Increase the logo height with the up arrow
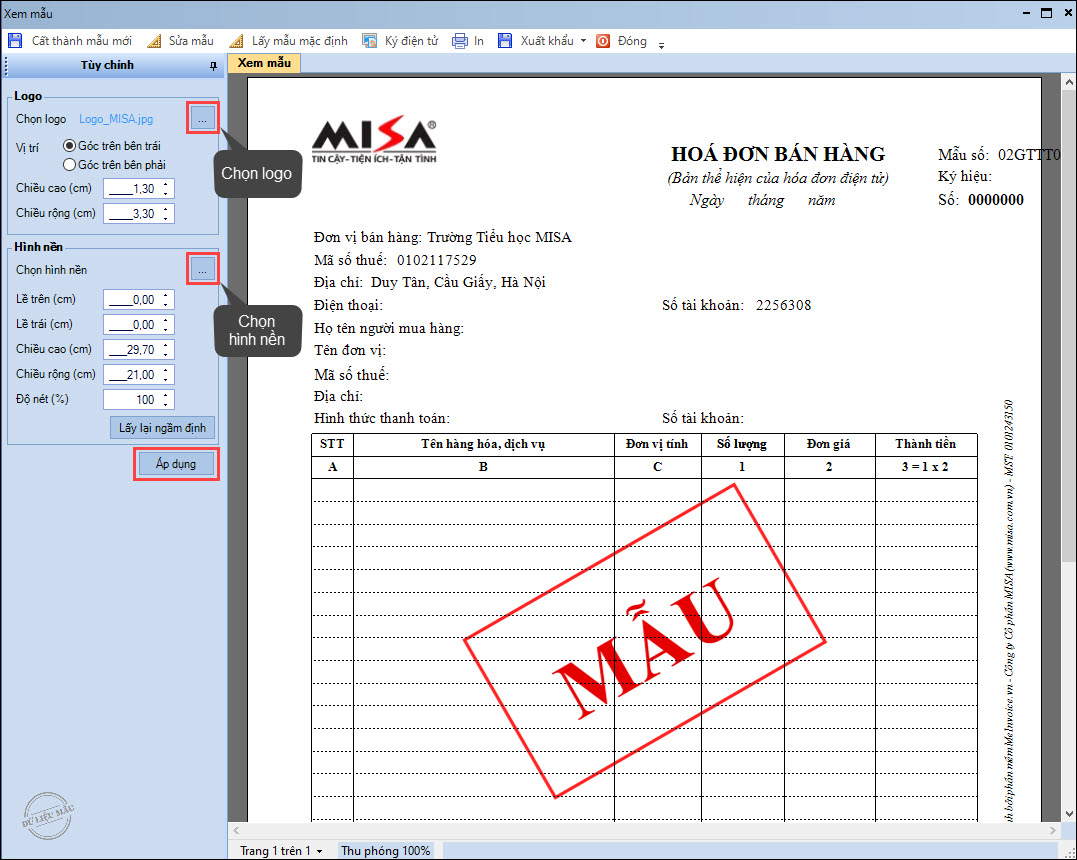 coord(166,184)
